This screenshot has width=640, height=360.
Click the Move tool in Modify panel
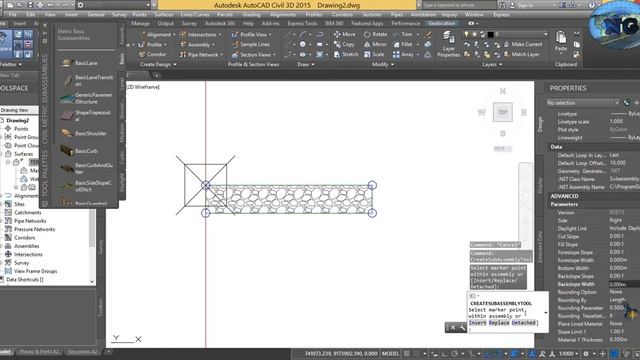coord(344,34)
